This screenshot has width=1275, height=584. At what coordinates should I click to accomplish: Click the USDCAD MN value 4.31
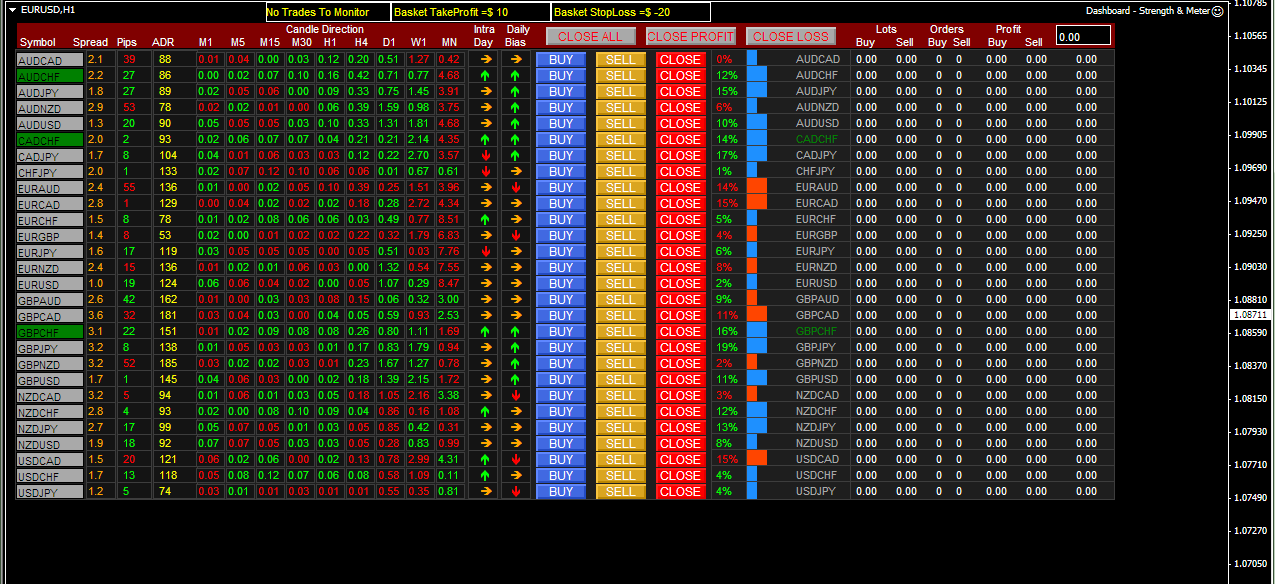point(449,459)
